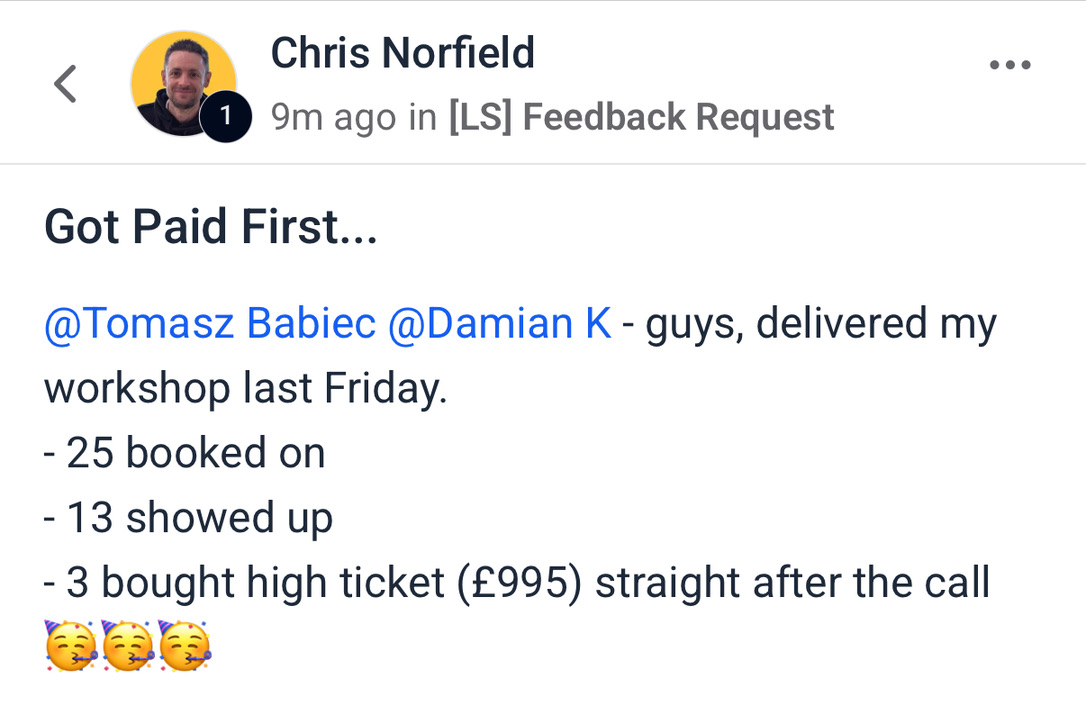The width and height of the screenshot is (1086, 724).
Task: Go back using the left chevron arrow
Action: (x=65, y=84)
